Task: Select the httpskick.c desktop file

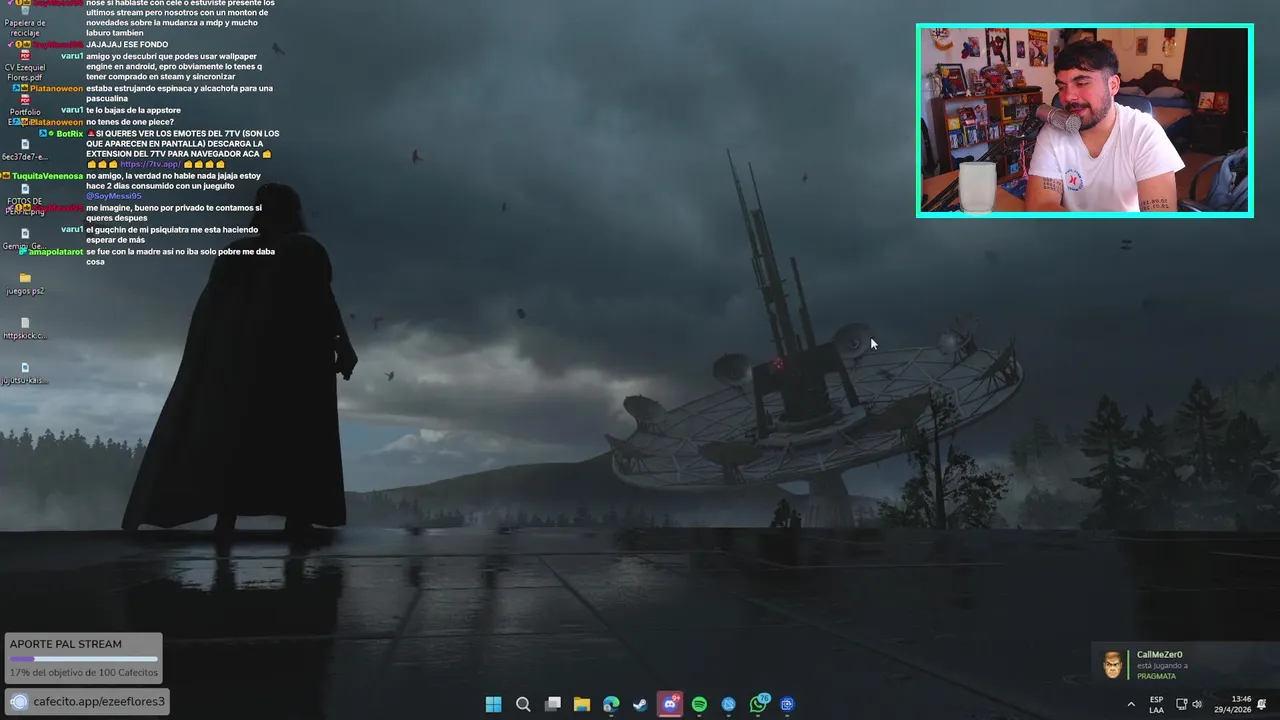Action: tap(25, 328)
